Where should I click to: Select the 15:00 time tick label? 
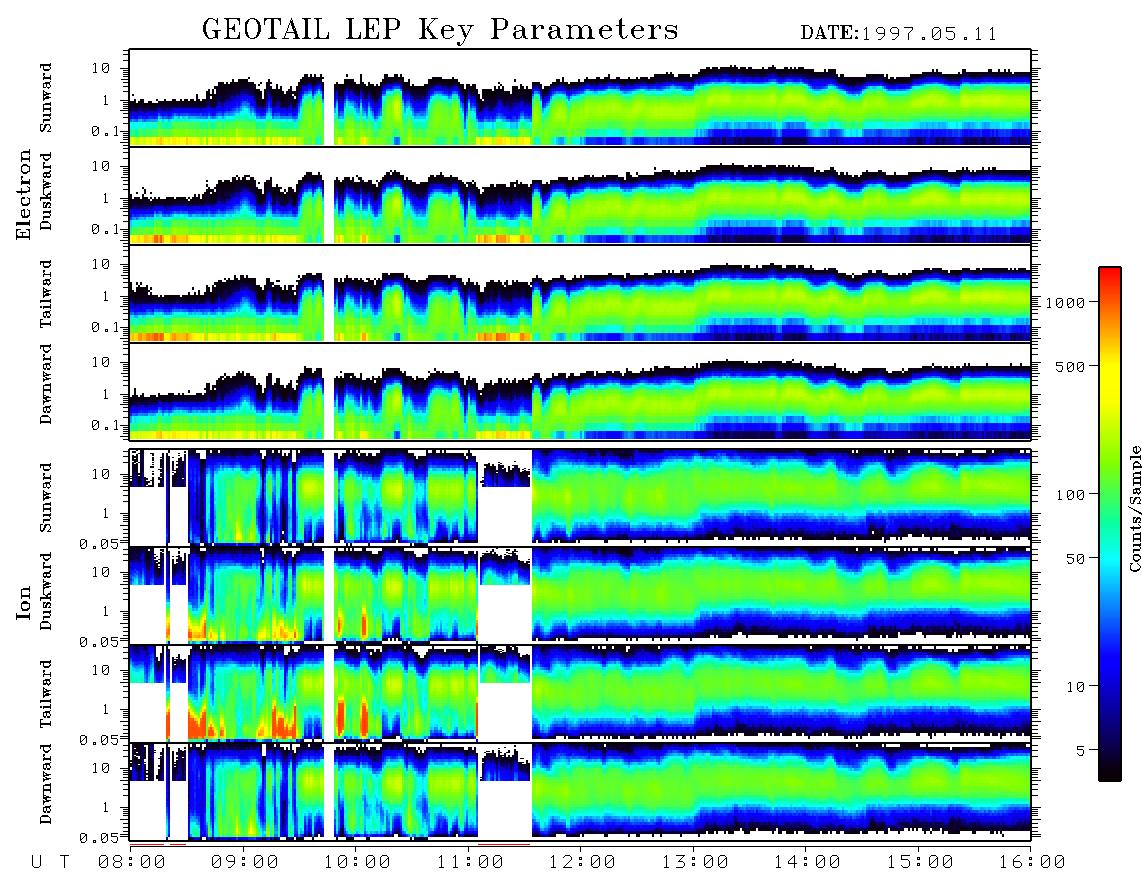920,862
